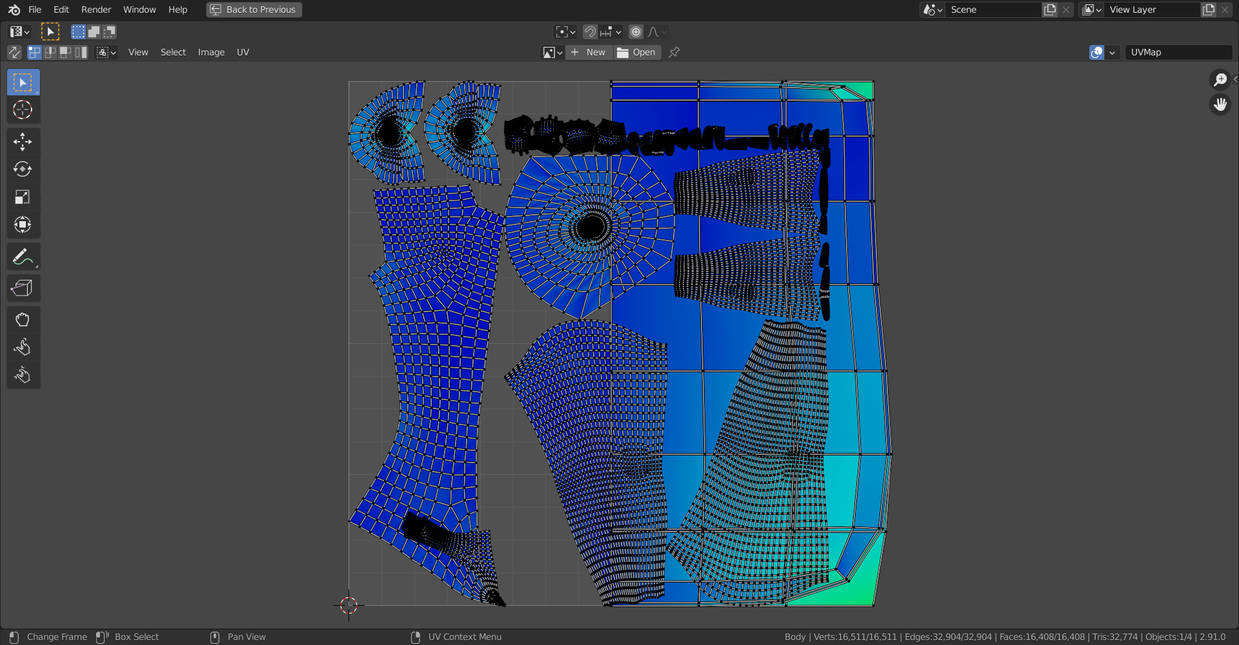
Task: Click the UVMap active UV field
Action: 1179,52
